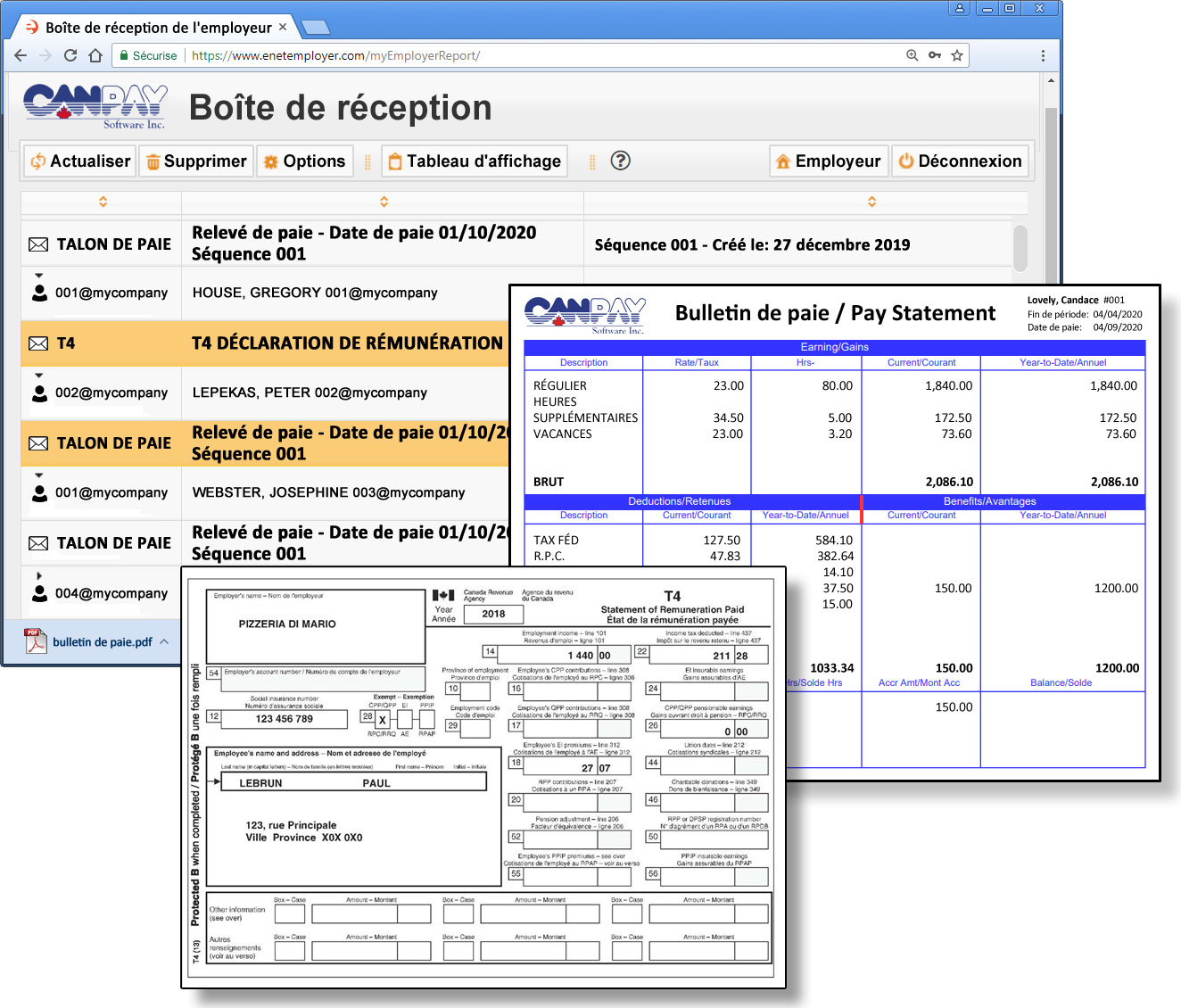1181x1008 pixels.
Task: Click Earning/Gains header on pay statement
Action: click(x=834, y=347)
